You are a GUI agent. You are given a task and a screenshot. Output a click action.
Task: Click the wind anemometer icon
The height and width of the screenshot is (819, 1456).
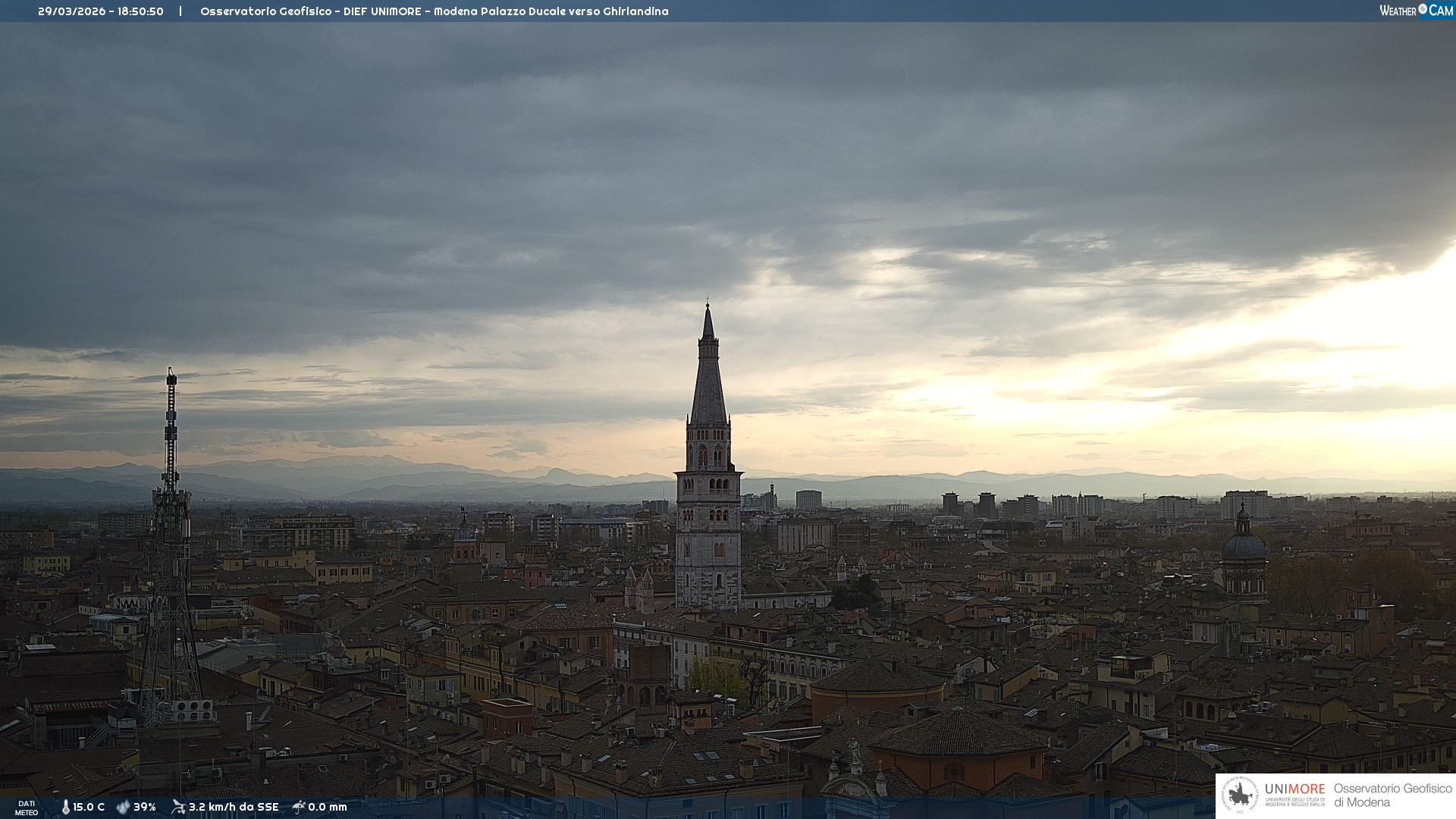click(x=178, y=807)
